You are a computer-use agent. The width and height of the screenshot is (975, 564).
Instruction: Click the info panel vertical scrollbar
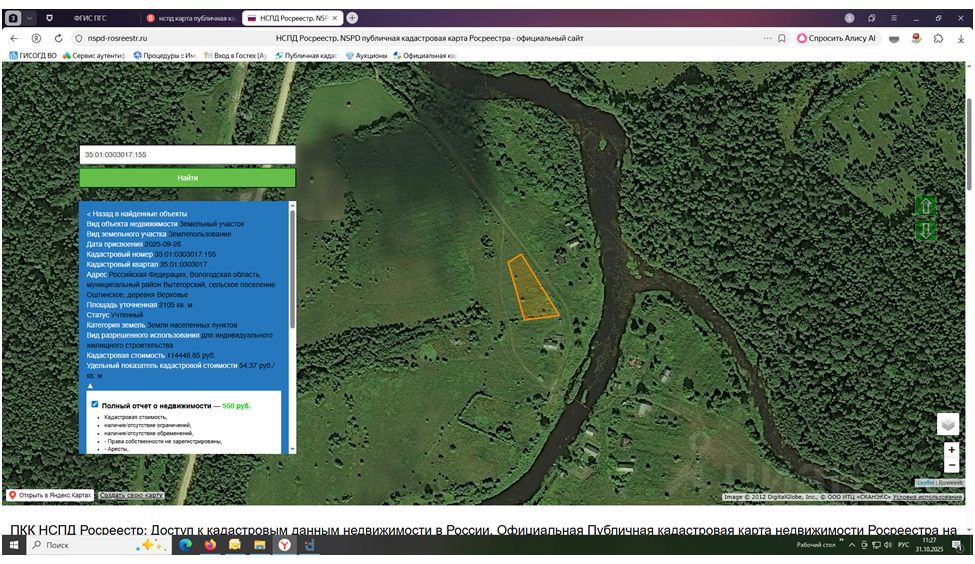point(292,270)
